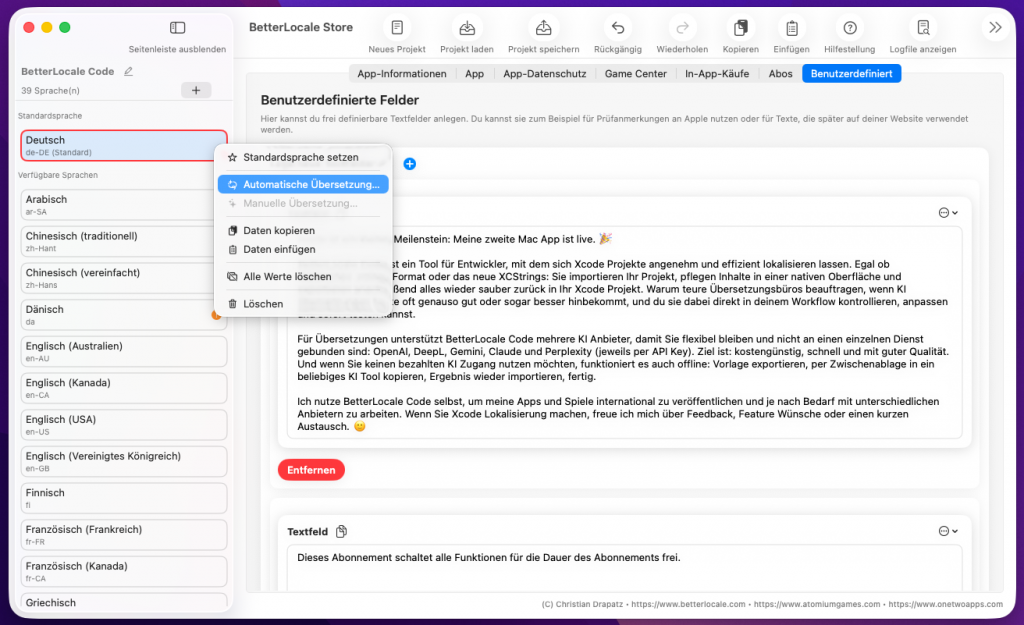
Task: Click the Neues Projekt toolbar icon
Action: click(397, 29)
